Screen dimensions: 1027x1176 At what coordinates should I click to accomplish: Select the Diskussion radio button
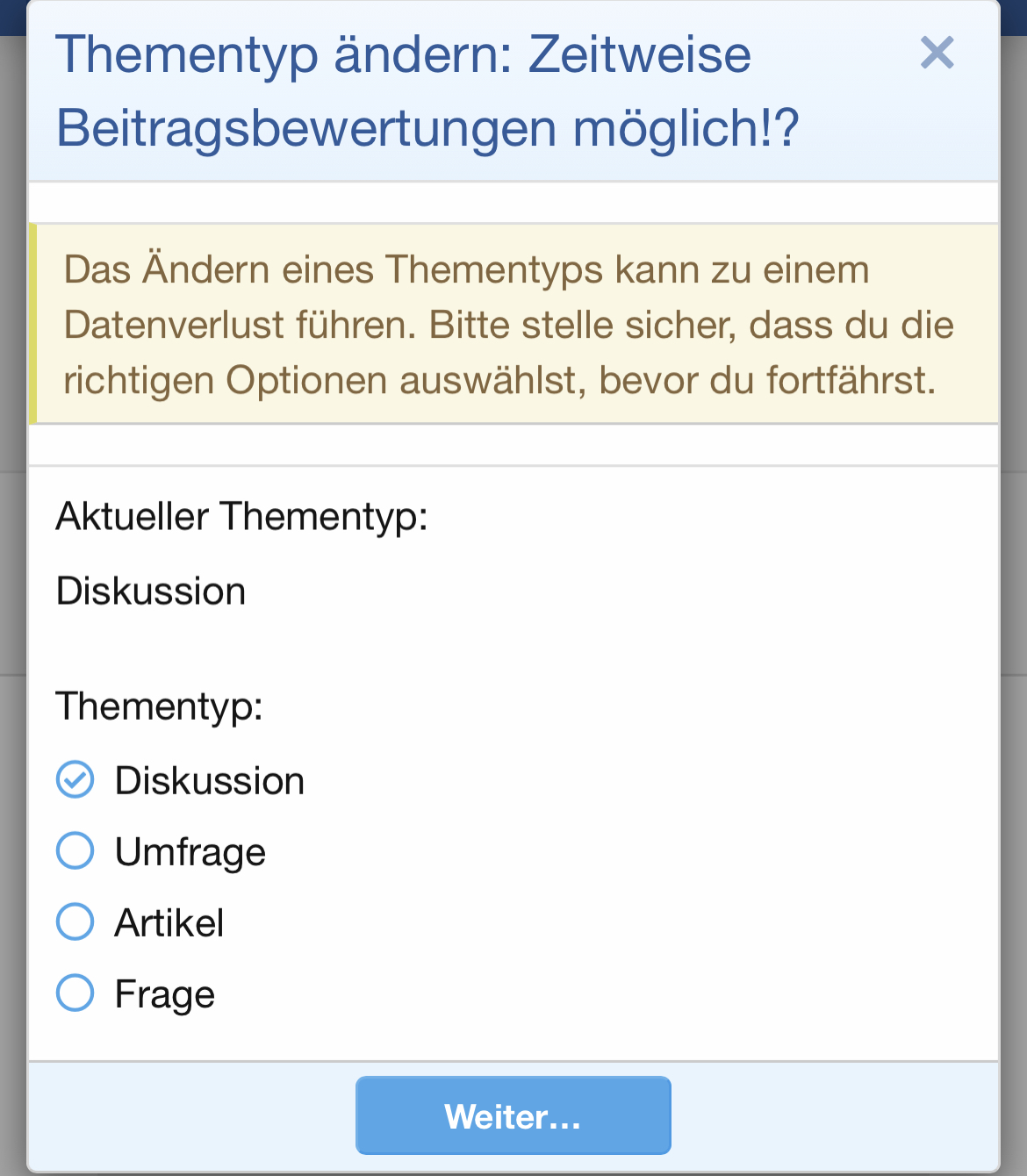point(75,779)
